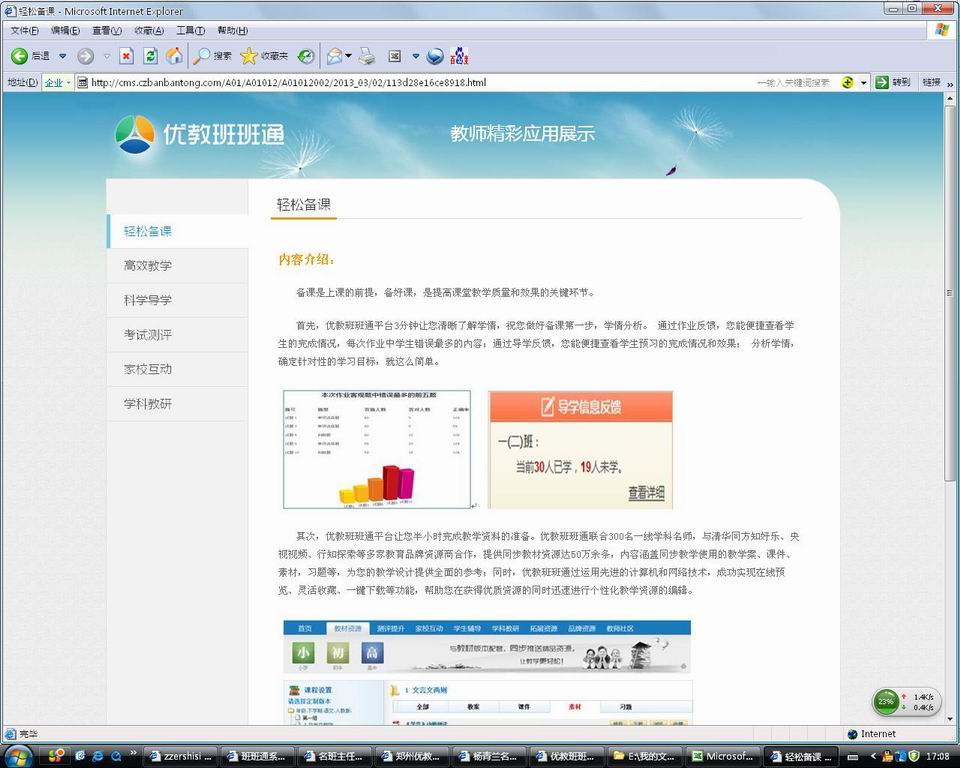Click the Edit page toolbar icon
This screenshot has width=960, height=768.
pos(395,56)
